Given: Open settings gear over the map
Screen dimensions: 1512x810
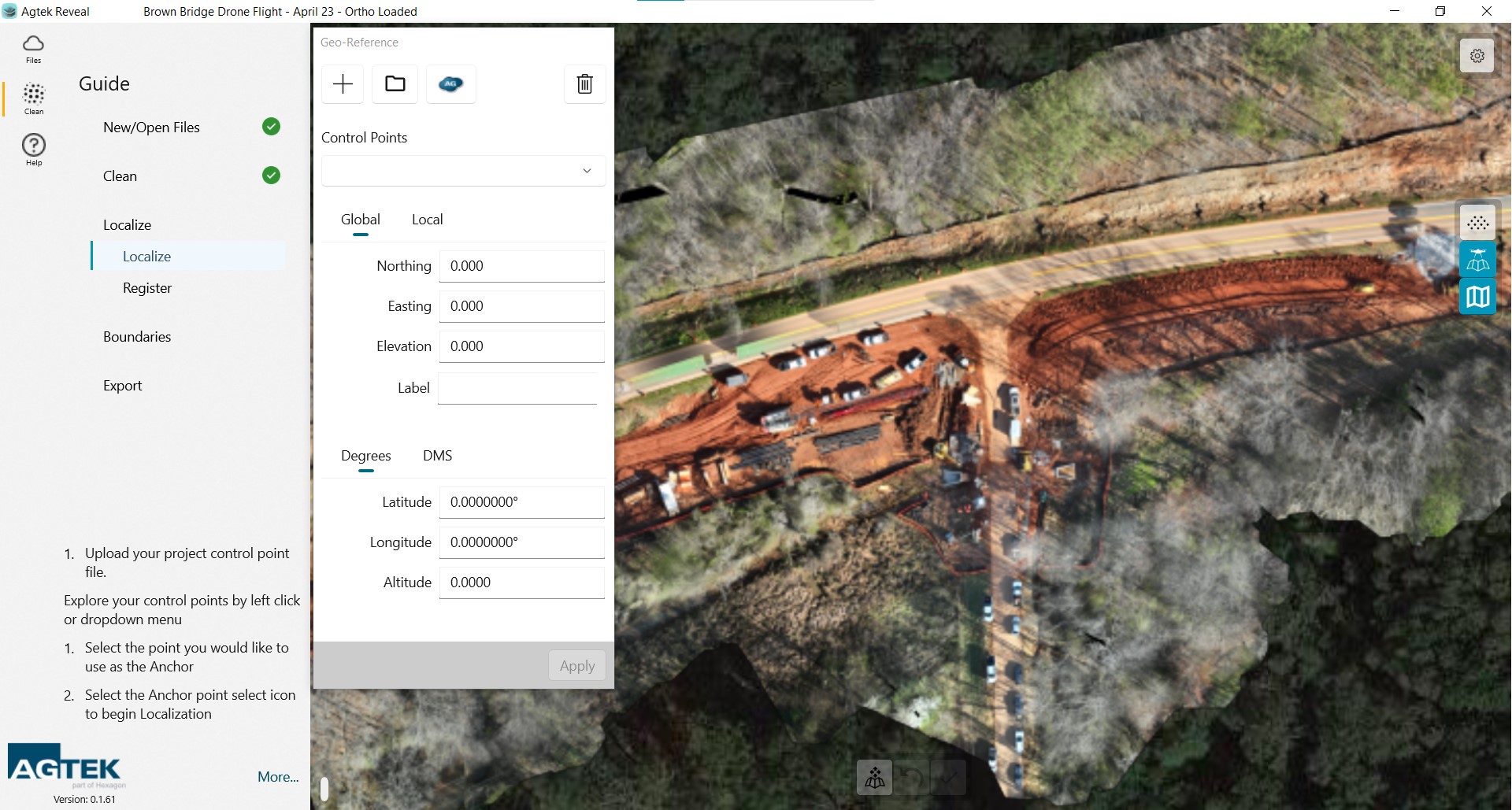Looking at the screenshot, I should 1477,56.
